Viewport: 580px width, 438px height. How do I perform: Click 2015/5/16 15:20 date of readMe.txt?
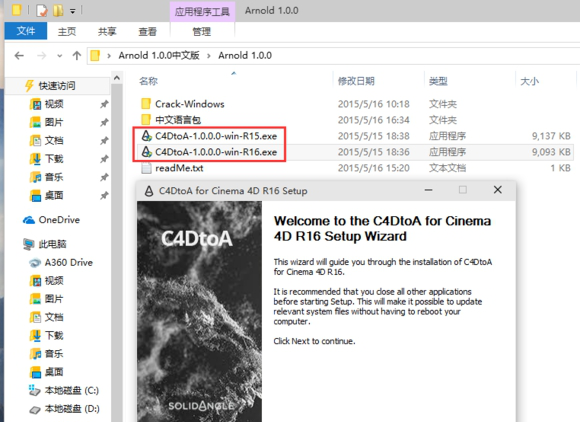click(374, 168)
